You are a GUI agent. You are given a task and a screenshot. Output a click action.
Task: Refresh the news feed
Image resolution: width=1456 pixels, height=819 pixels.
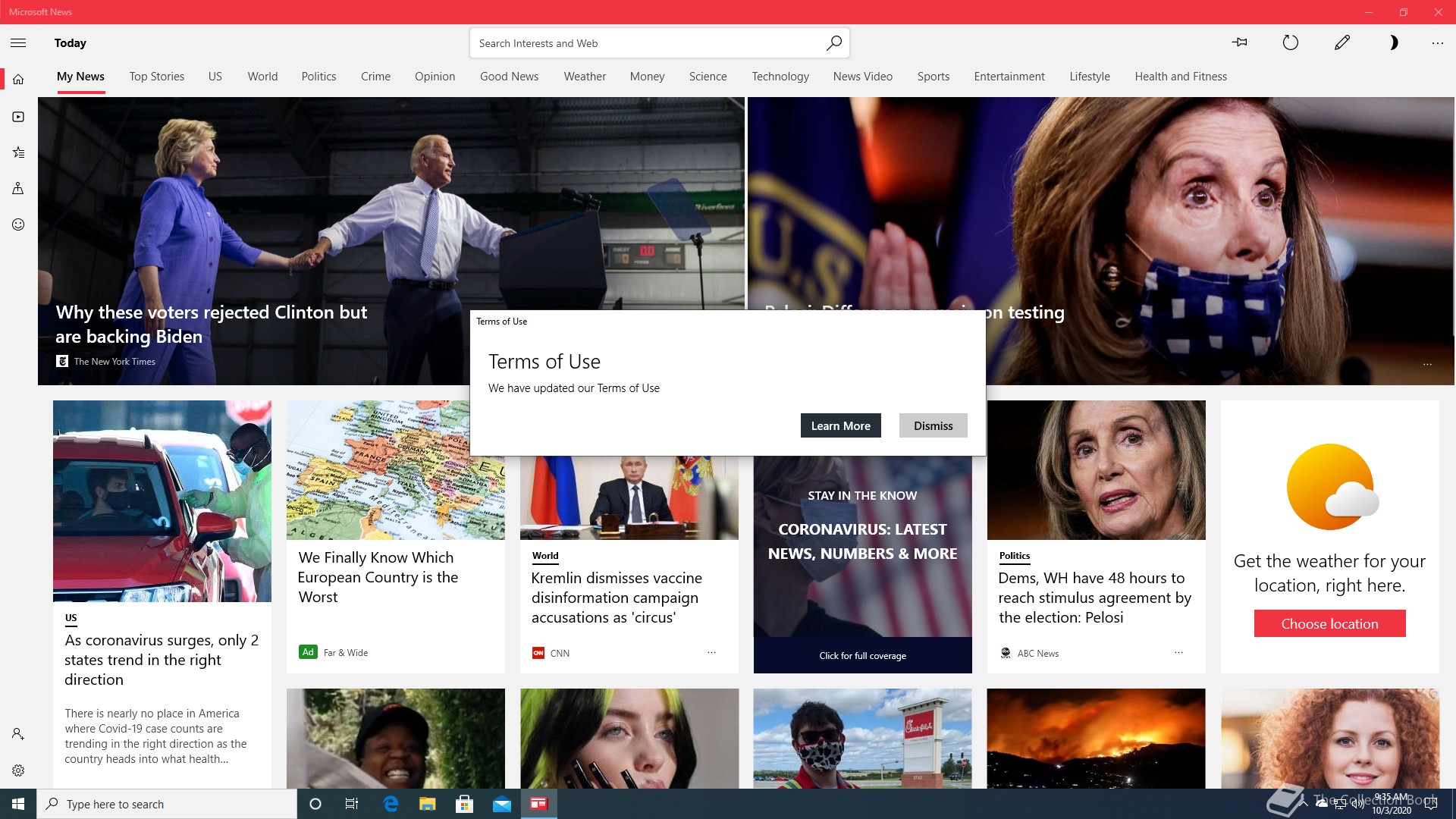[x=1290, y=42]
